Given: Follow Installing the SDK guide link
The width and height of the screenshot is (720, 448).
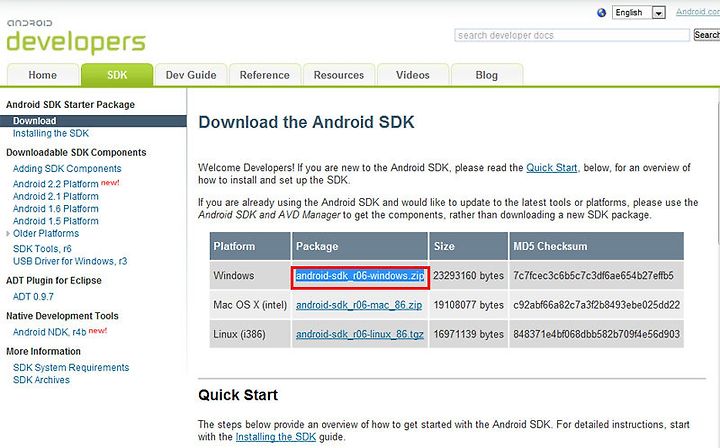Looking at the screenshot, I should 276,437.
